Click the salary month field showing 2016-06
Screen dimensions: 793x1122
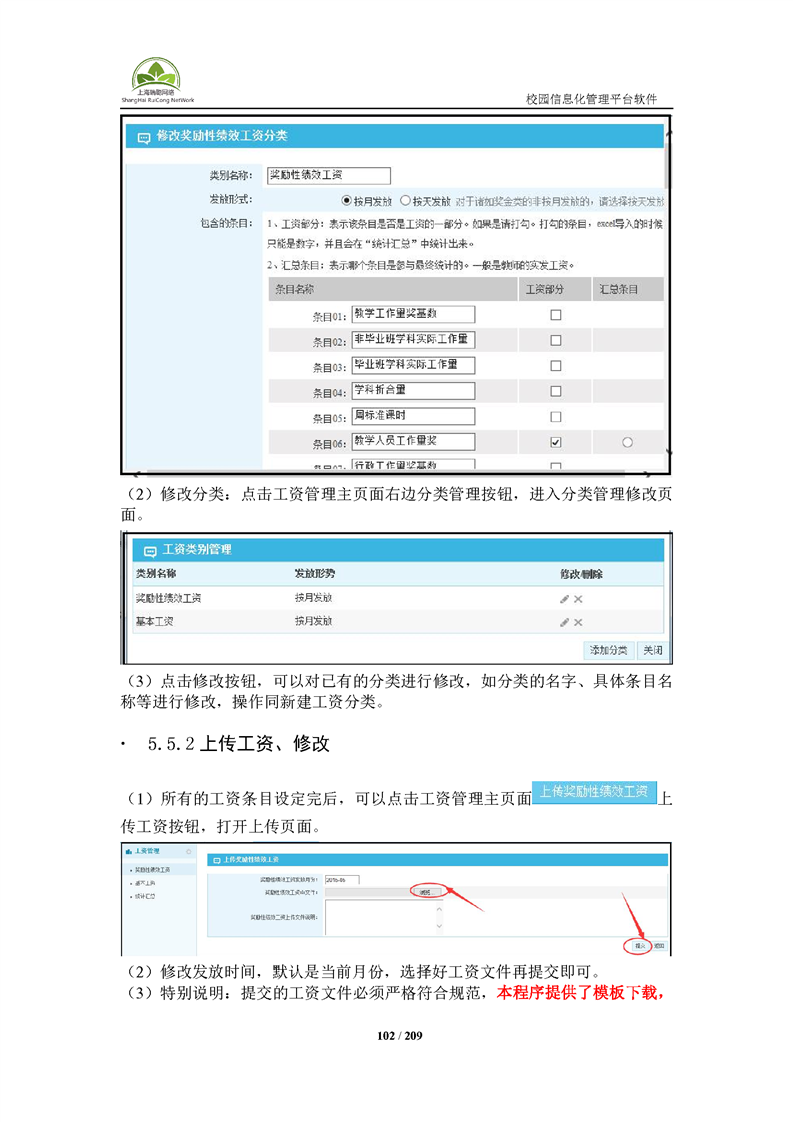click(x=342, y=879)
